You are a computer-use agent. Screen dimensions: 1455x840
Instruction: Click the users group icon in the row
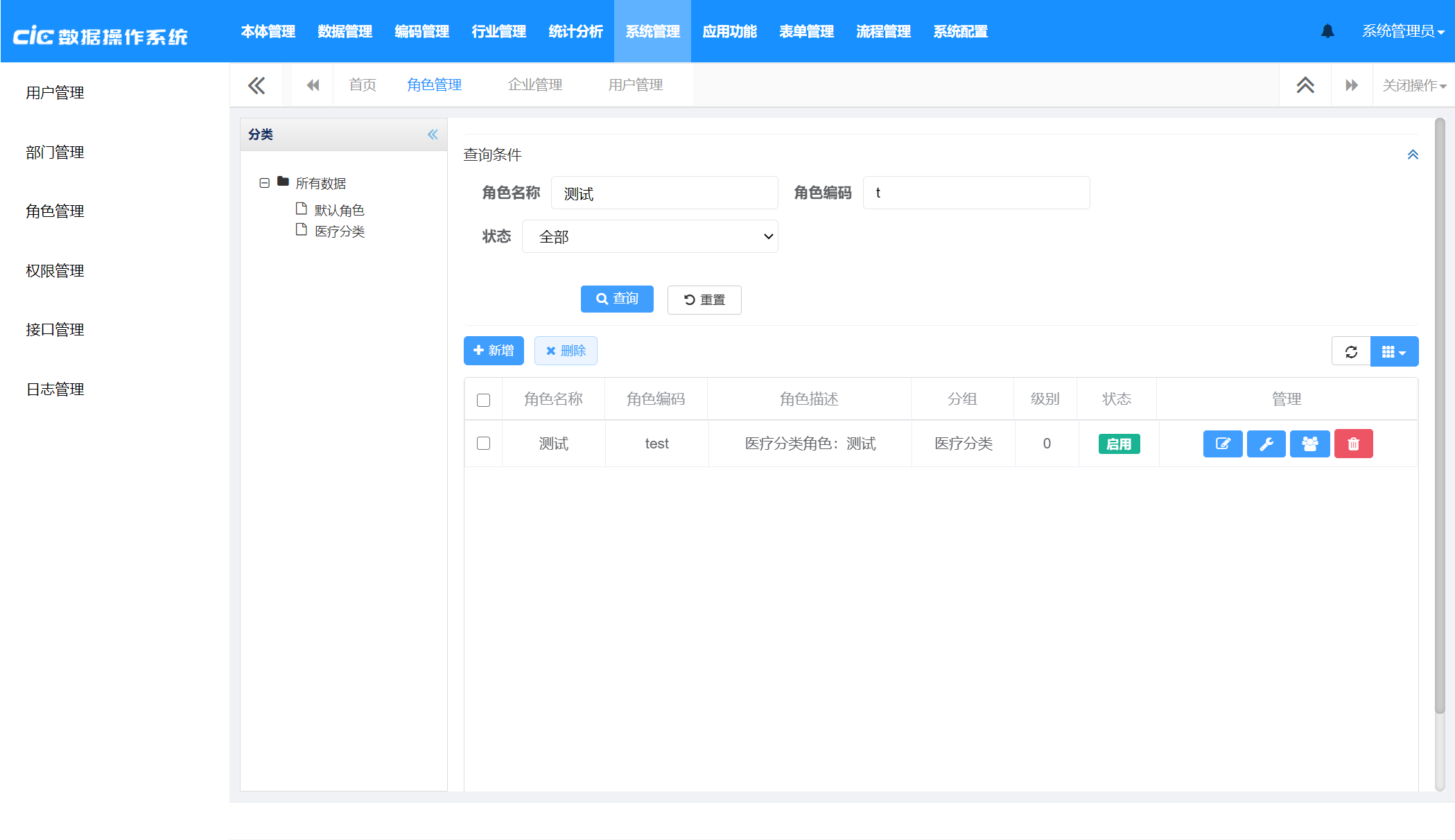[x=1309, y=444]
